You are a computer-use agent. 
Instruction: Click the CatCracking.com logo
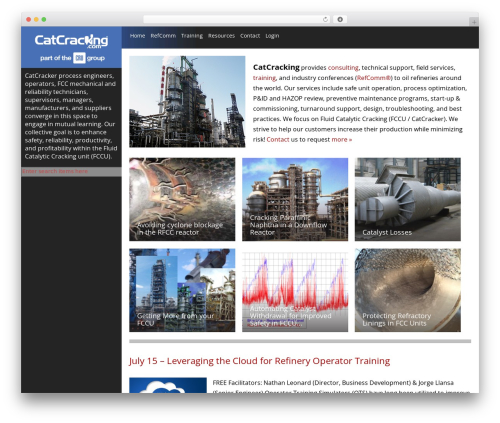click(x=71, y=41)
